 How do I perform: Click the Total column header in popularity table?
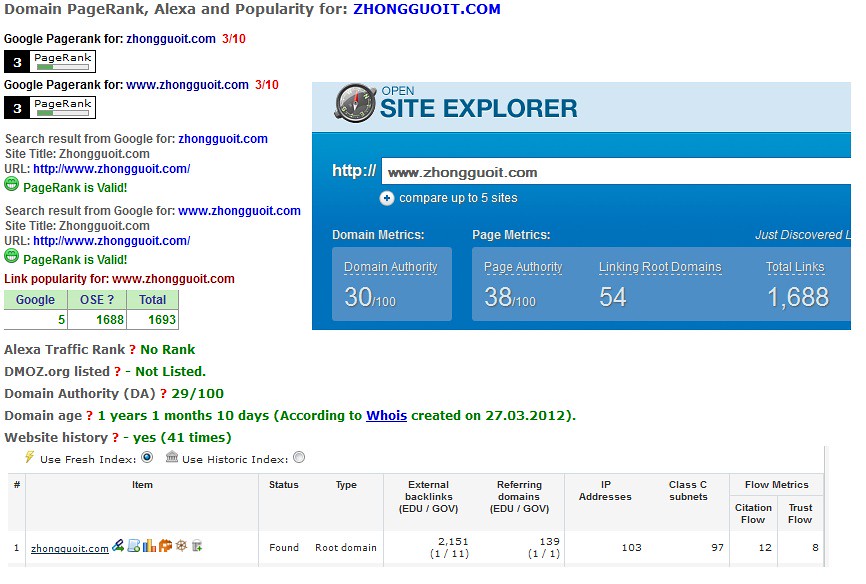coord(152,299)
